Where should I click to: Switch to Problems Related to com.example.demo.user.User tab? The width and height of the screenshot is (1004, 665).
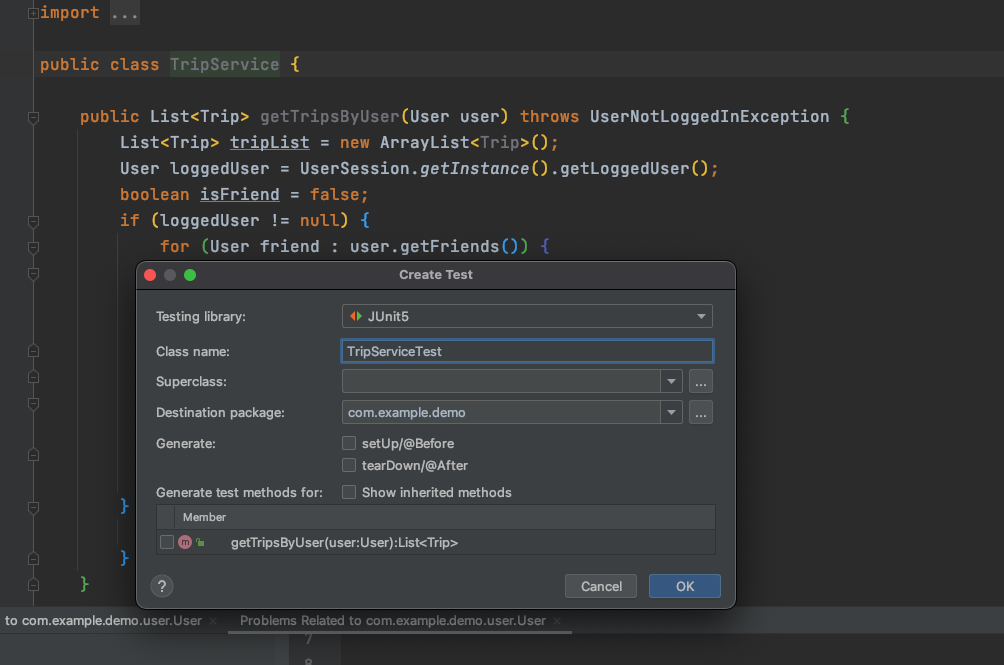tap(393, 621)
